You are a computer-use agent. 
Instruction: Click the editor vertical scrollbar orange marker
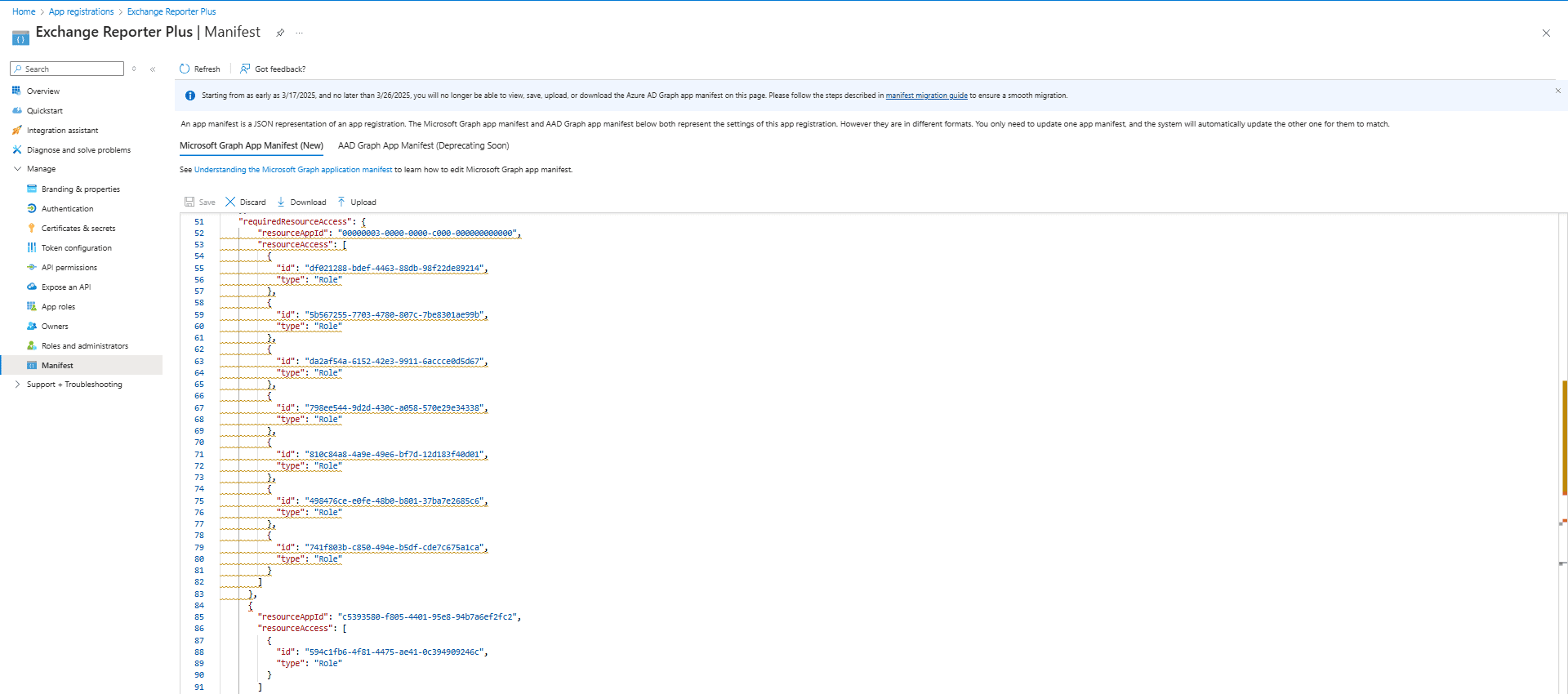click(x=1565, y=437)
